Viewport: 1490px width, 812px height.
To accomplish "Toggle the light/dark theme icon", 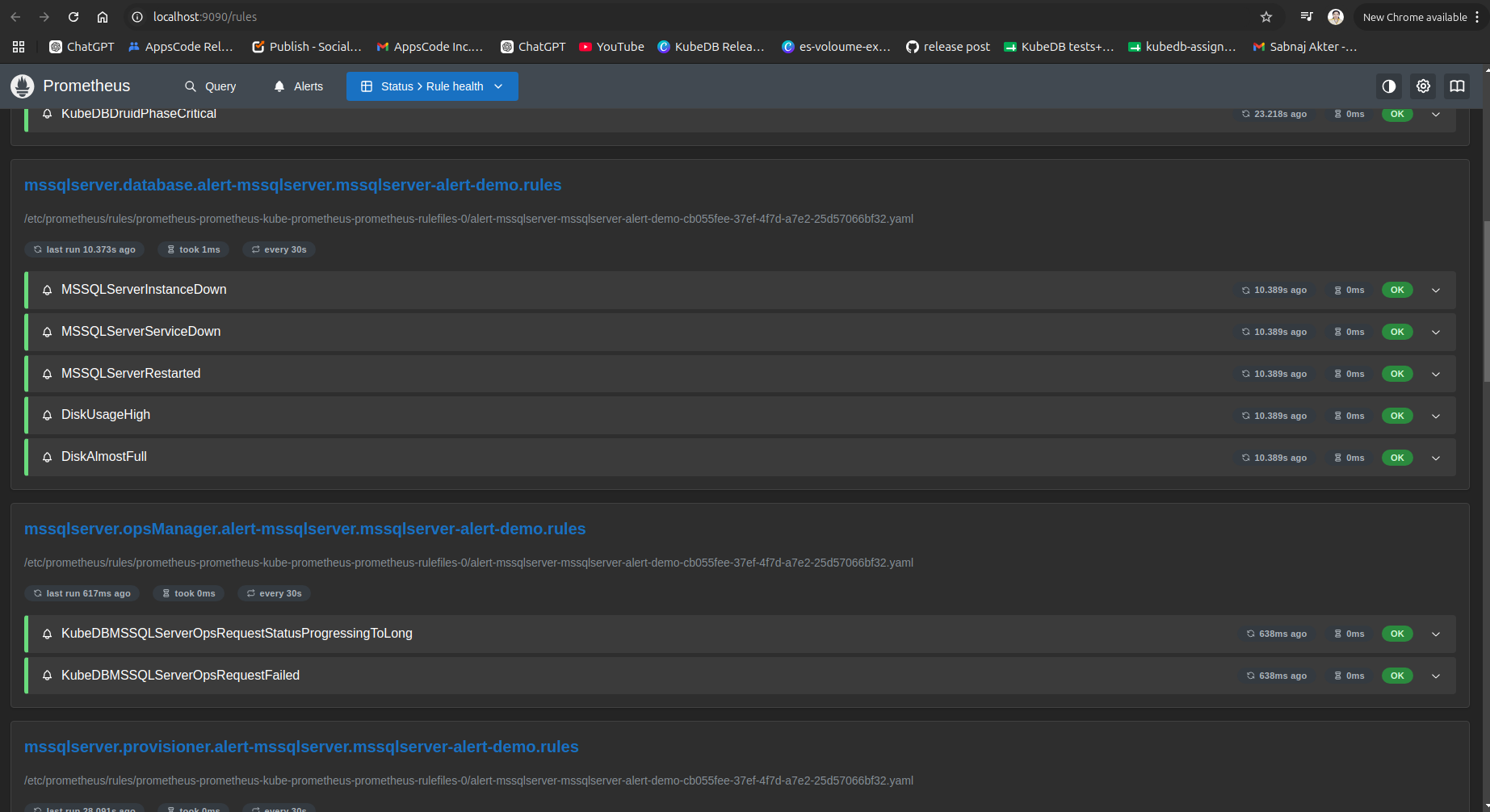I will pyautogui.click(x=1389, y=86).
